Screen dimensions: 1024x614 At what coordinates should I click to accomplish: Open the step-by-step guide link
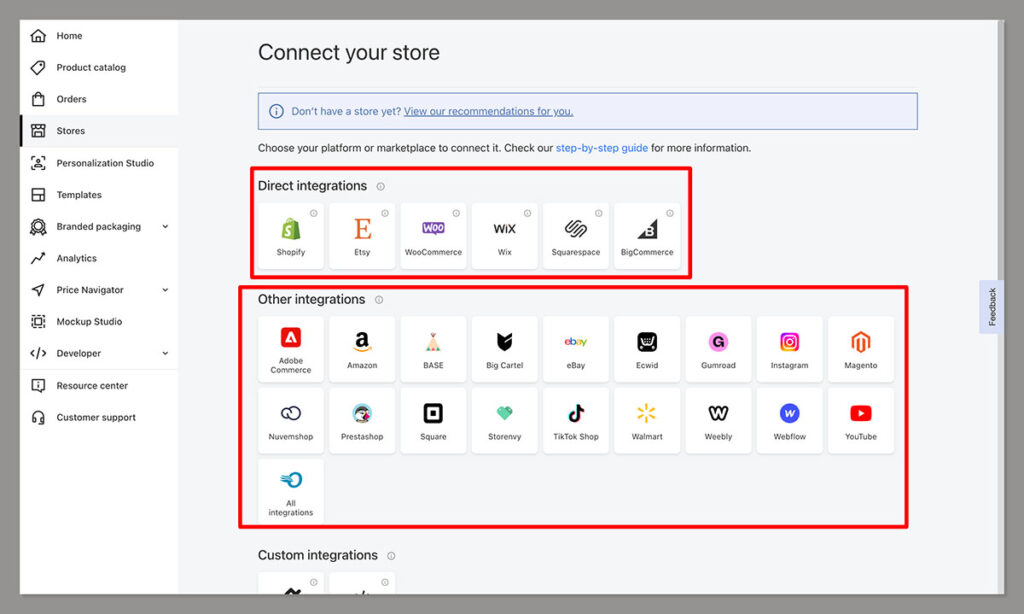[x=601, y=148]
